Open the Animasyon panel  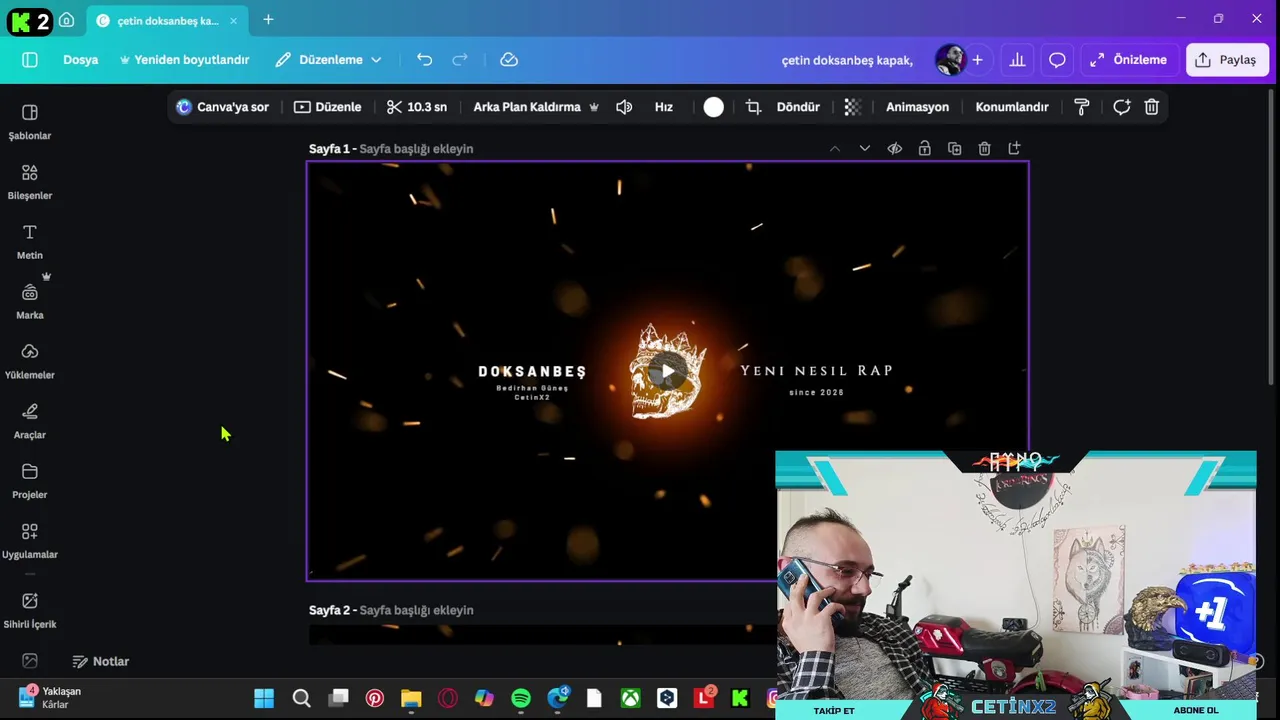click(917, 107)
